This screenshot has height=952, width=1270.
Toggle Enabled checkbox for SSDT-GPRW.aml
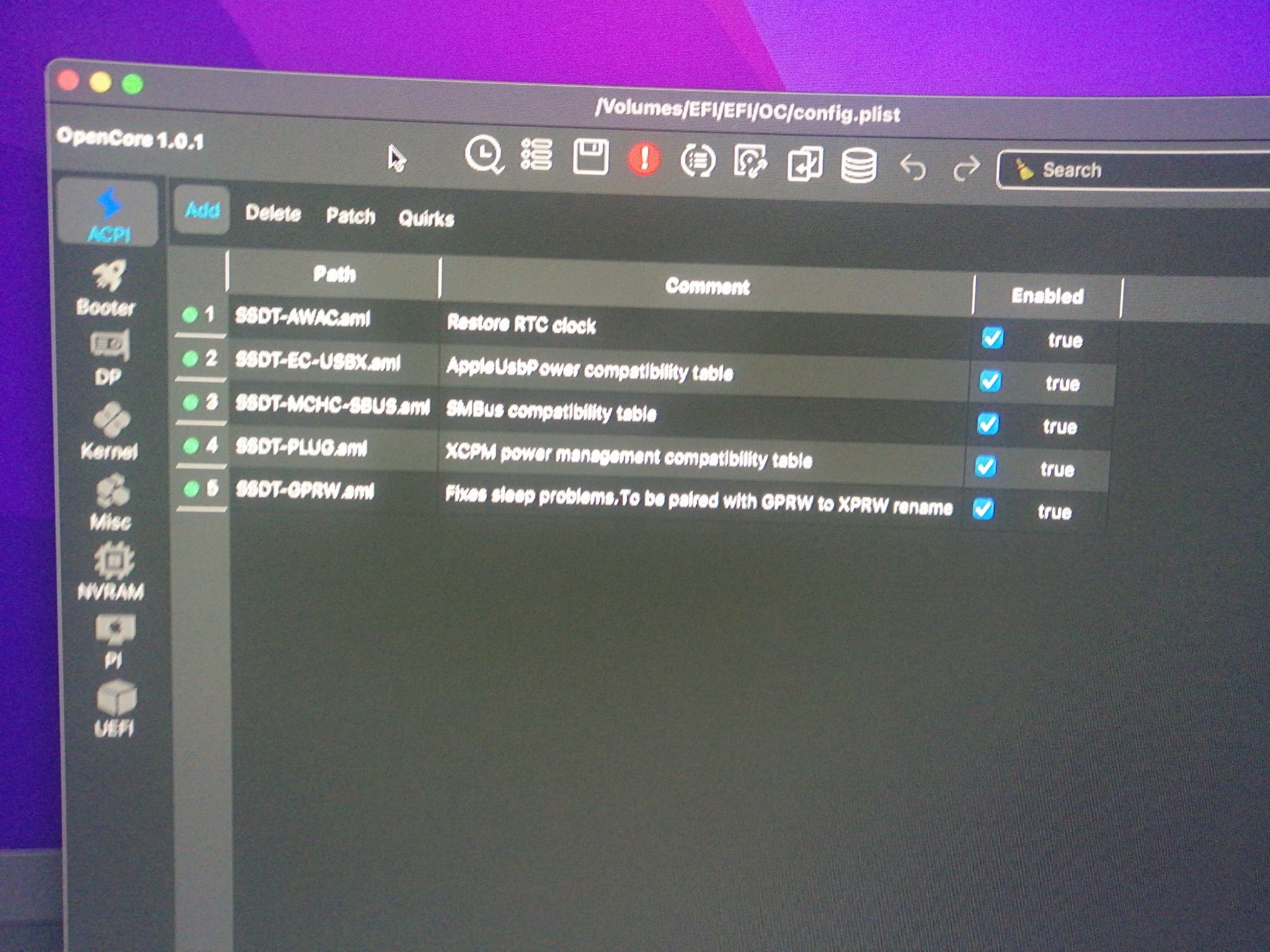(983, 509)
